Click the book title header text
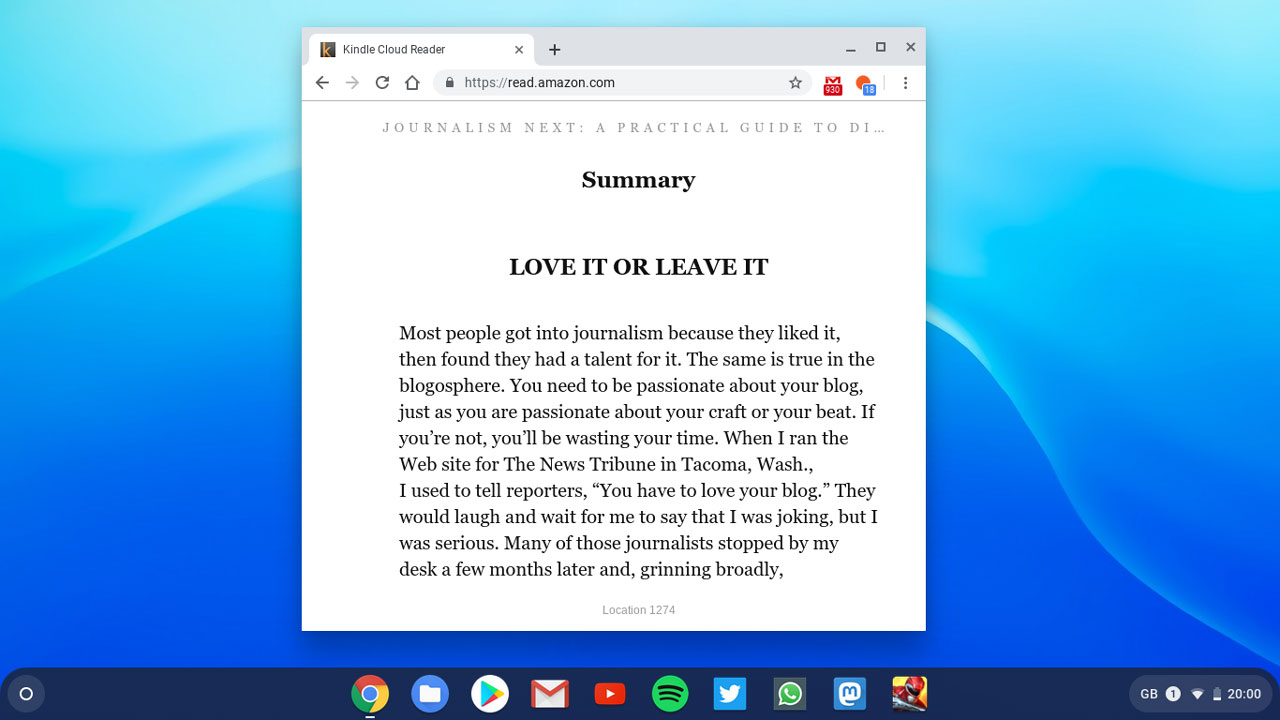 [x=634, y=128]
